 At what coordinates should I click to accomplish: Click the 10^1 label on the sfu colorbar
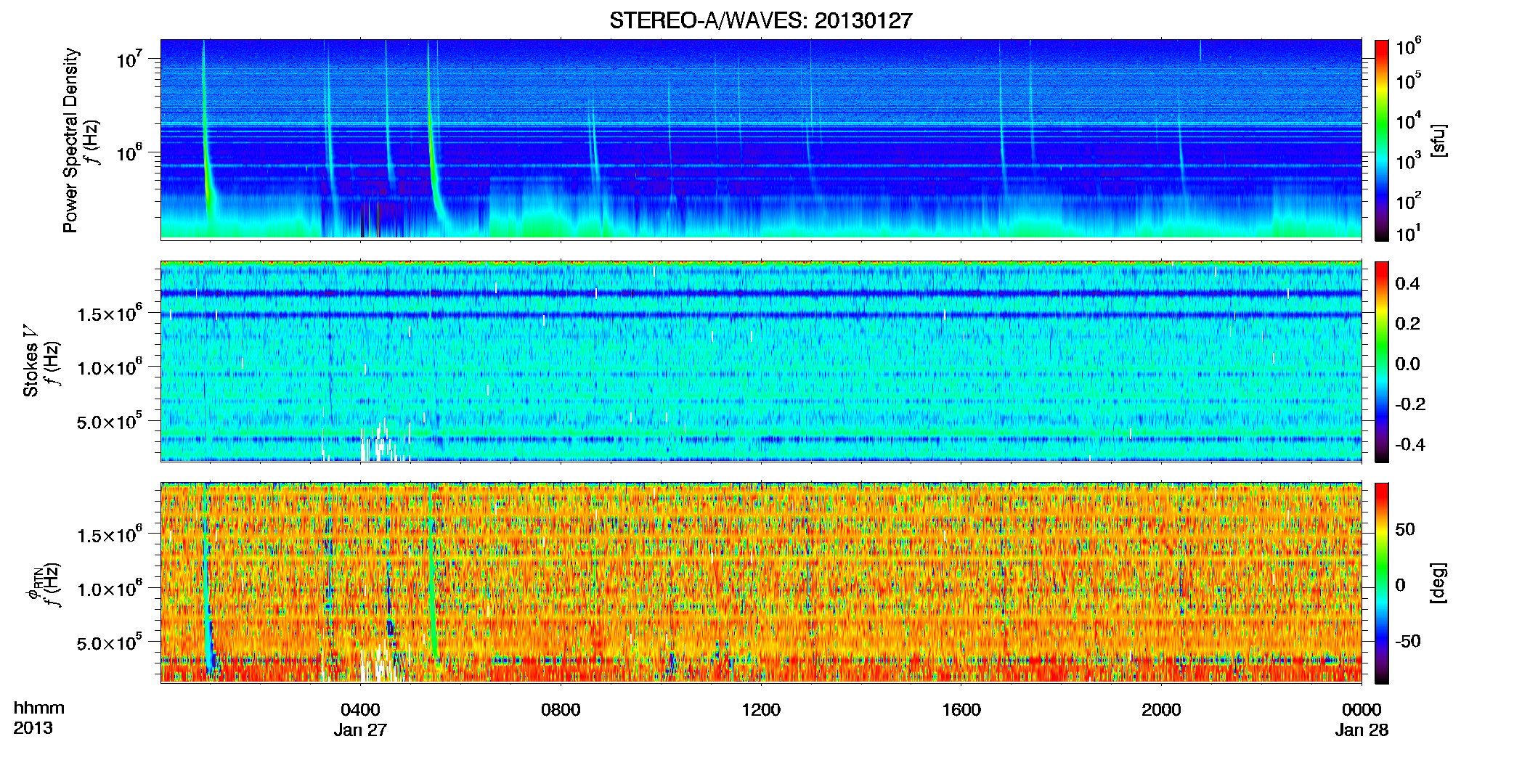coord(1409,234)
